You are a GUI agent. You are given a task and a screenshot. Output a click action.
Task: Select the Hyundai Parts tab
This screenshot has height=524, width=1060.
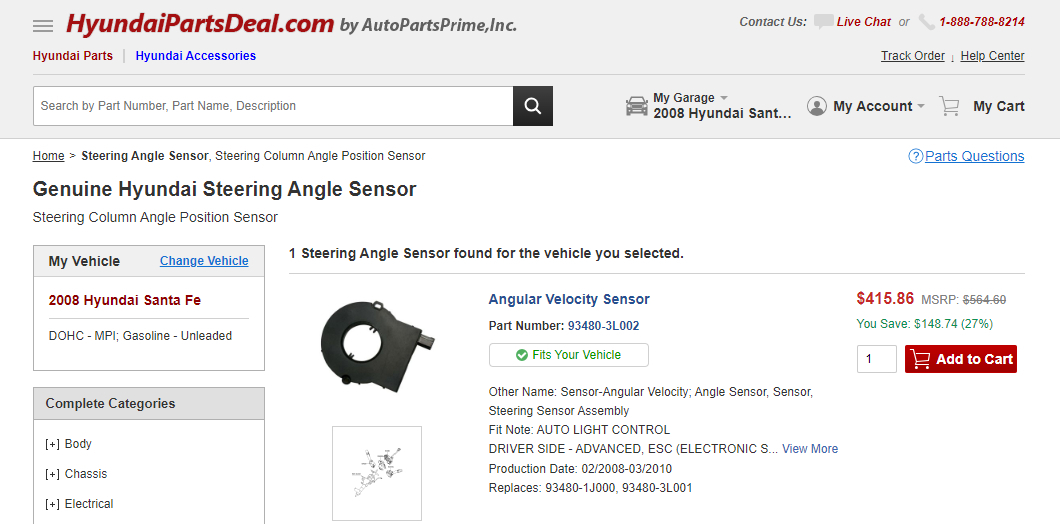pyautogui.click(x=72, y=56)
